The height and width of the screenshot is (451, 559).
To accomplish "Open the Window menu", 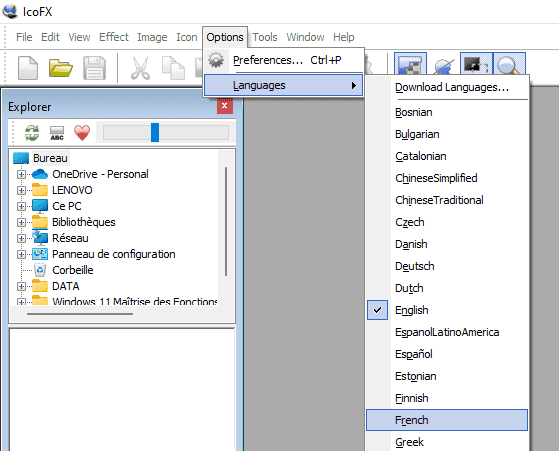I will click(306, 37).
